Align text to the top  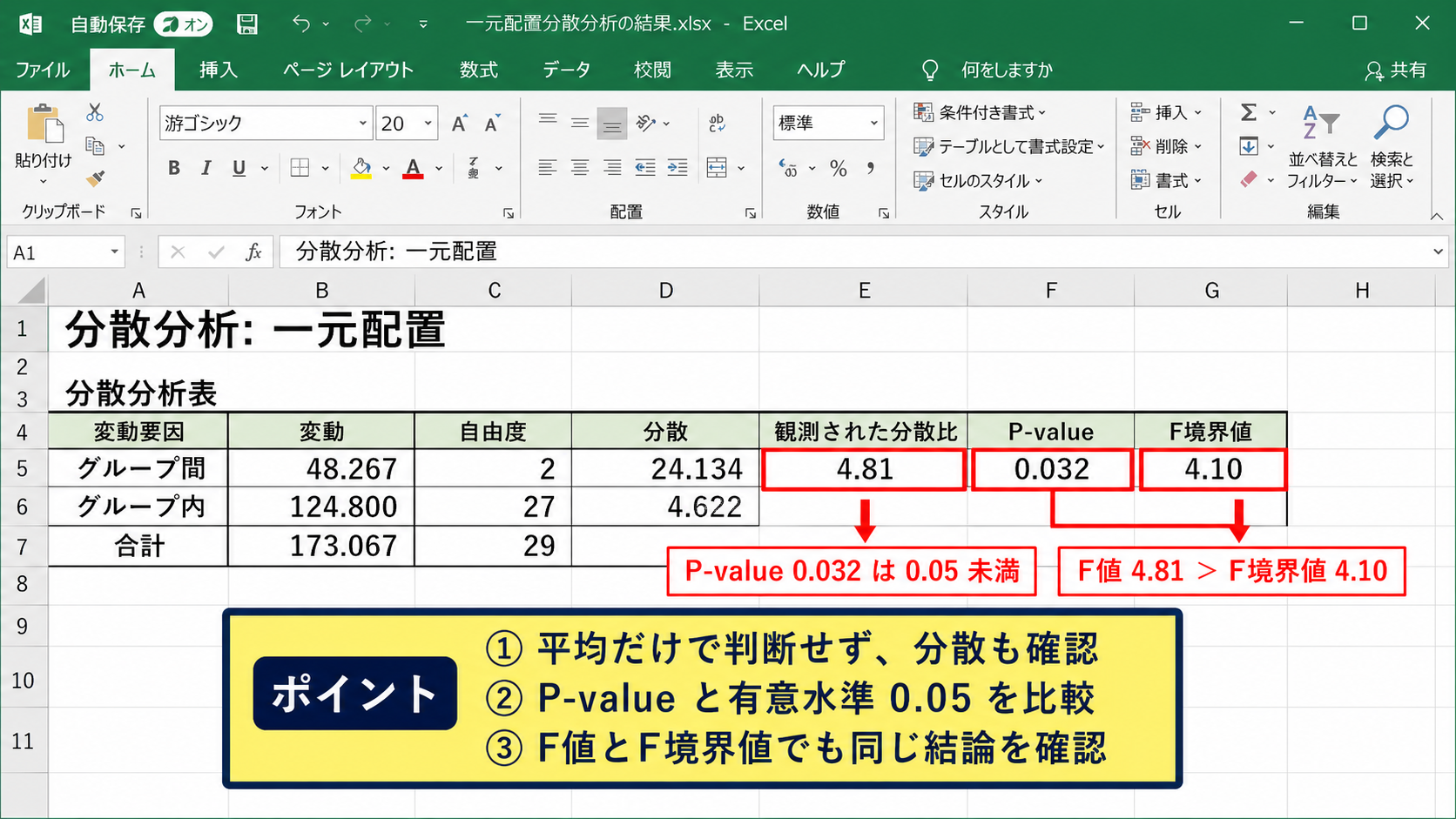[548, 119]
